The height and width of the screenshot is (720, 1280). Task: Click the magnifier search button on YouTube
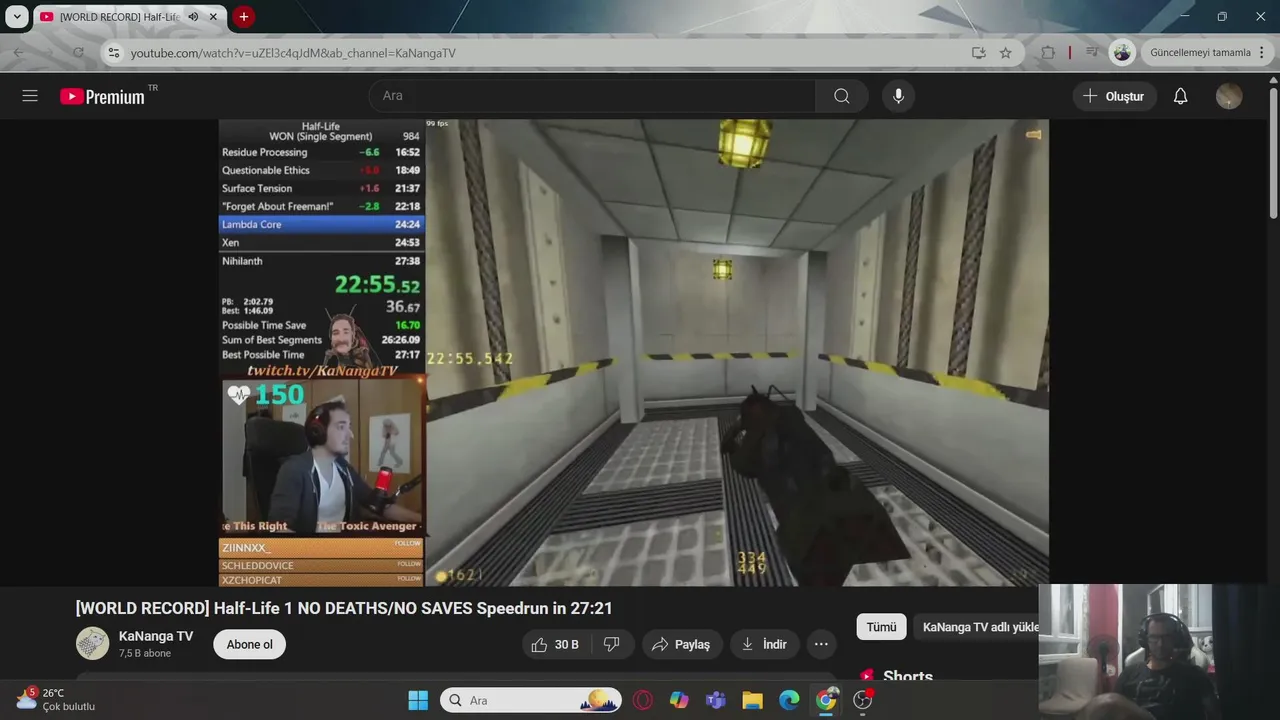(x=842, y=96)
